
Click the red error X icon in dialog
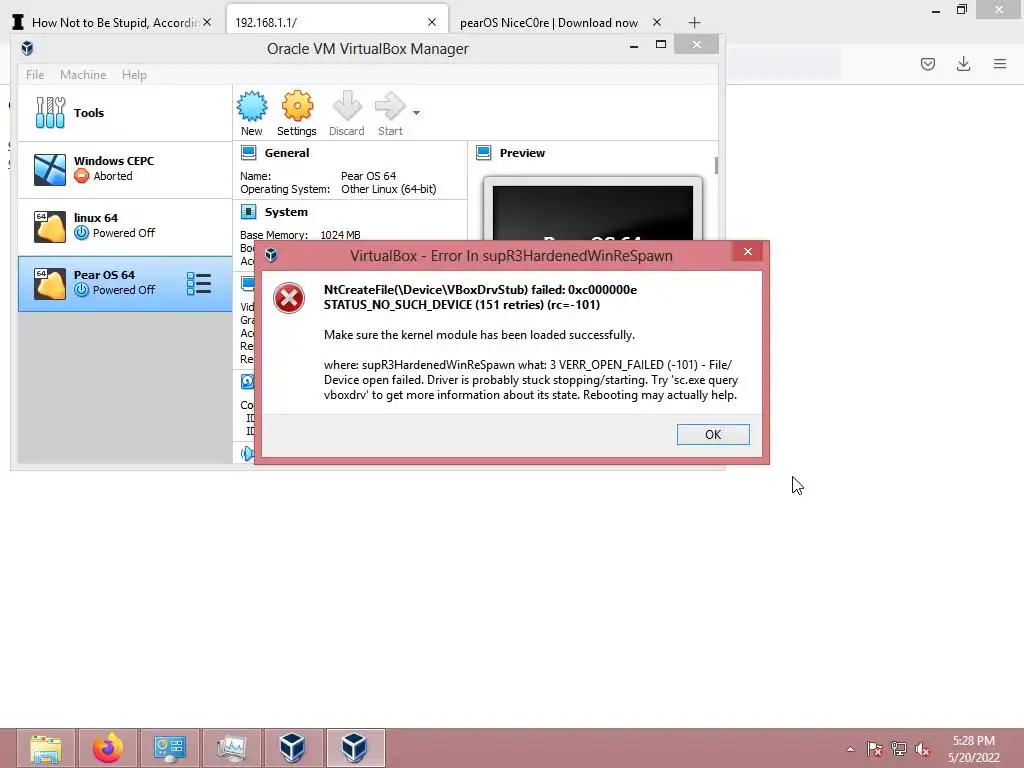pyautogui.click(x=289, y=298)
